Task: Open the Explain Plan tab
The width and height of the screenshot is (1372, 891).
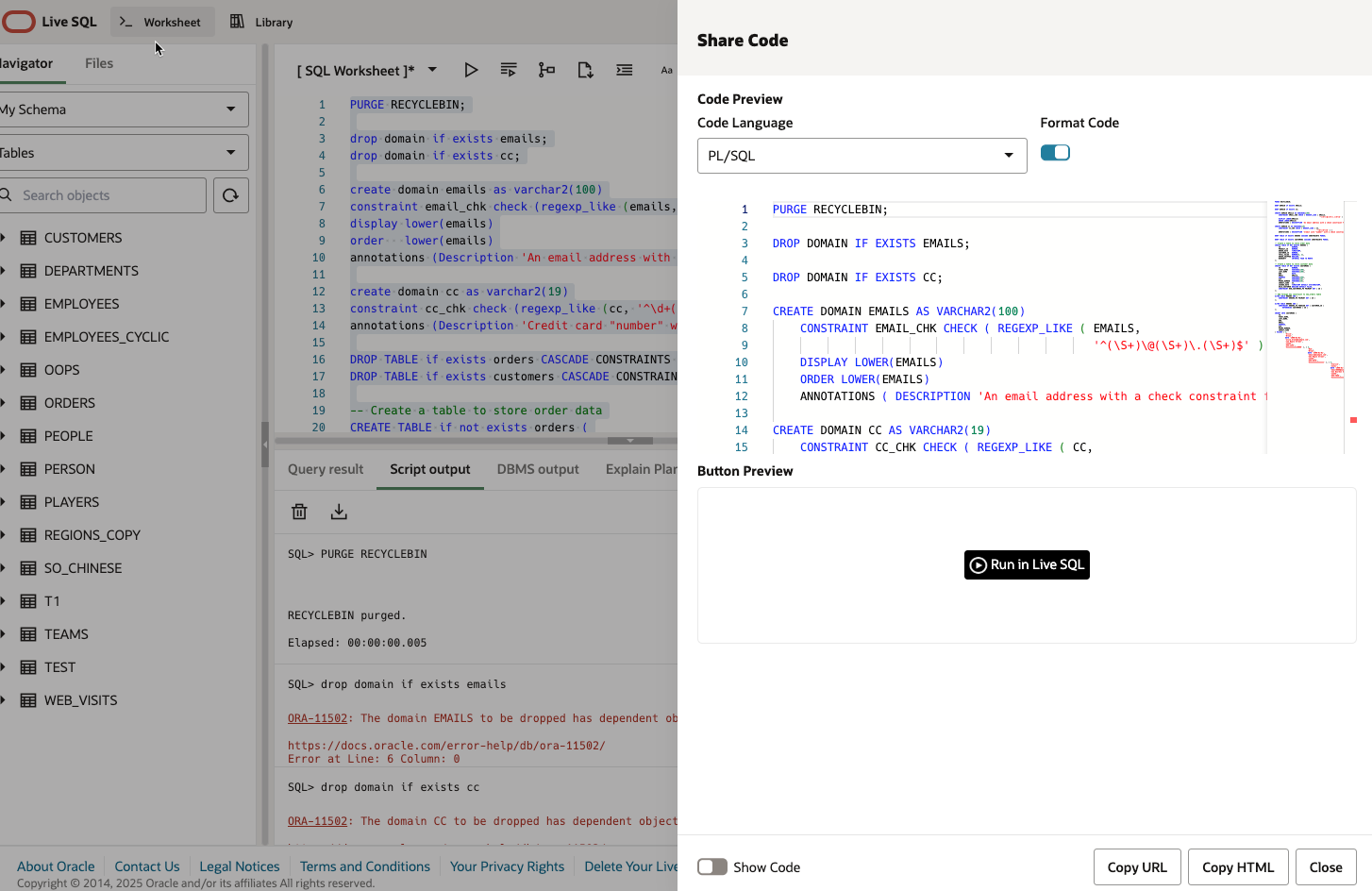Action: (x=642, y=469)
